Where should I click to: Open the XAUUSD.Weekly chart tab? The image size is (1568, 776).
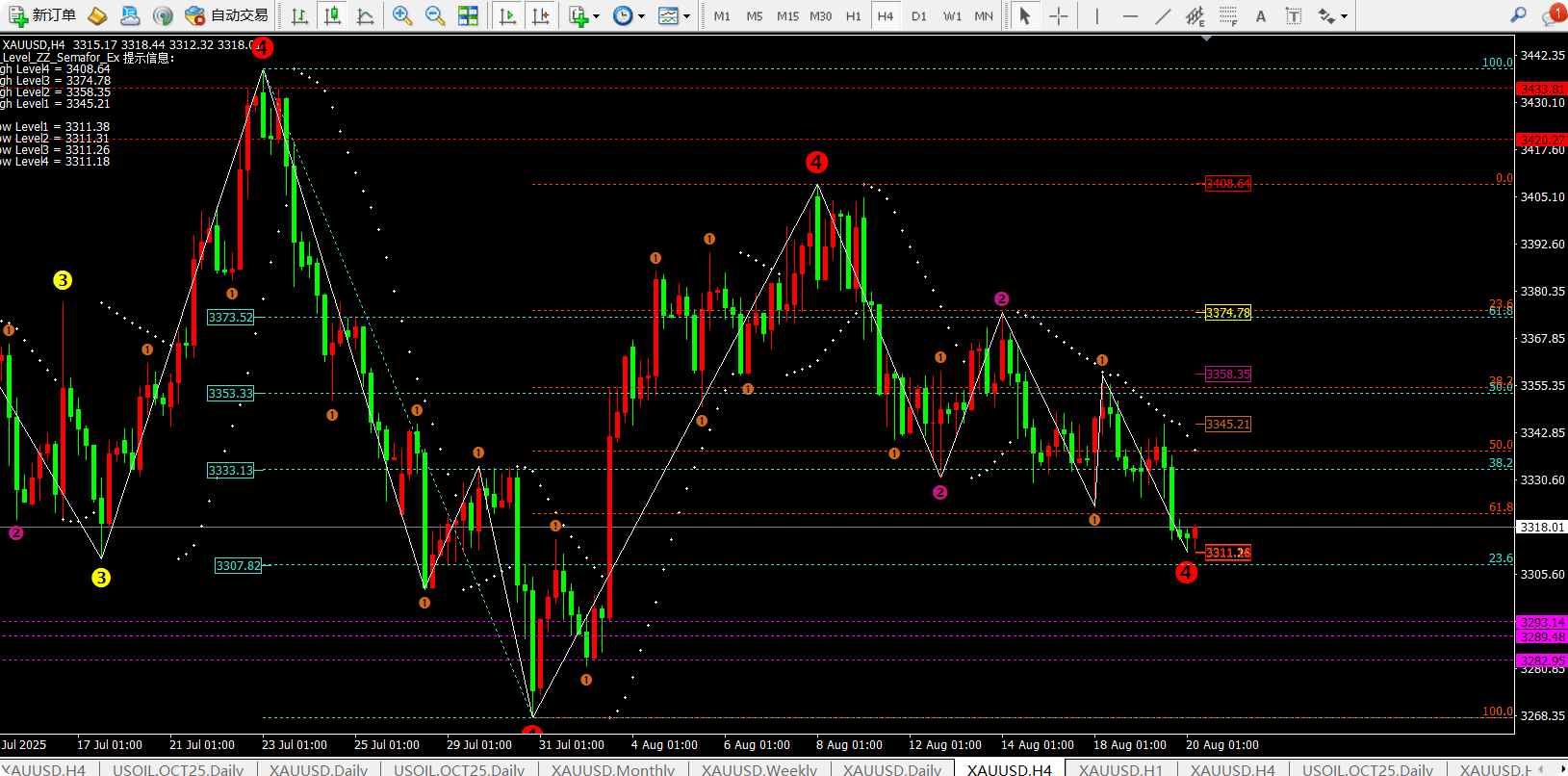point(758,769)
